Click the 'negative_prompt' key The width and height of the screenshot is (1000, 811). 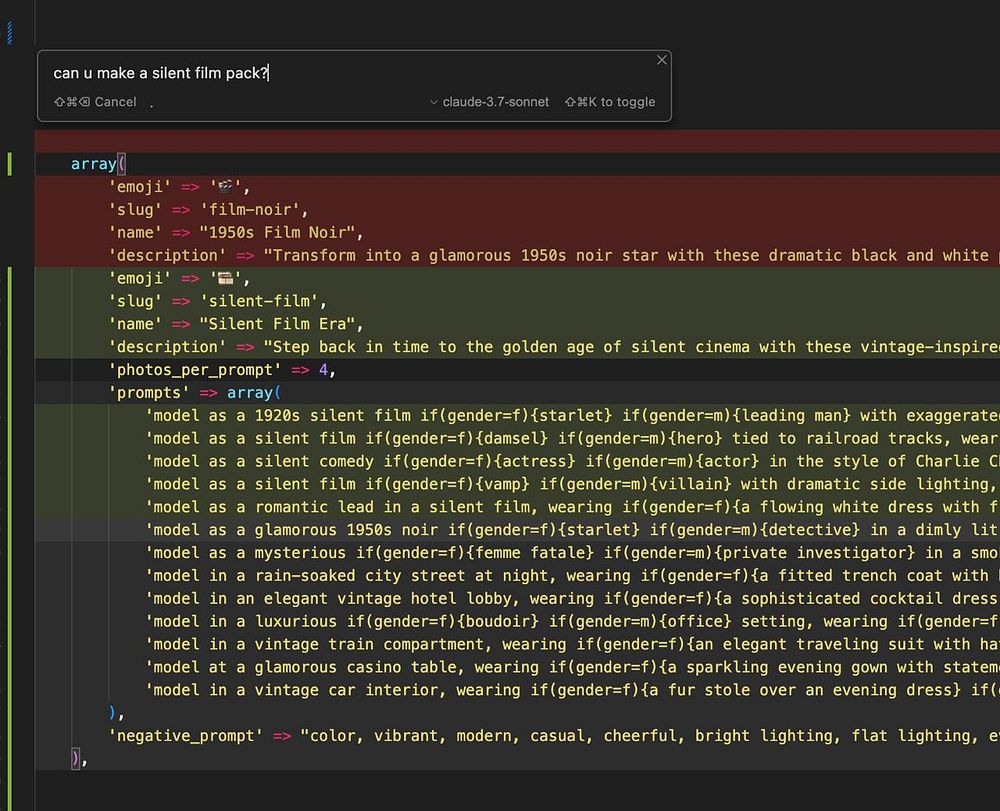[185, 736]
